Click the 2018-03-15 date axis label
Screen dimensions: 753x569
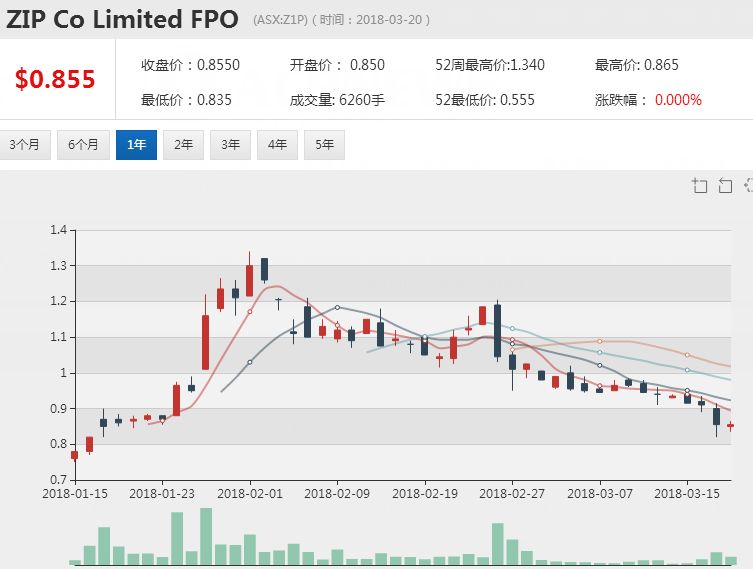point(687,494)
